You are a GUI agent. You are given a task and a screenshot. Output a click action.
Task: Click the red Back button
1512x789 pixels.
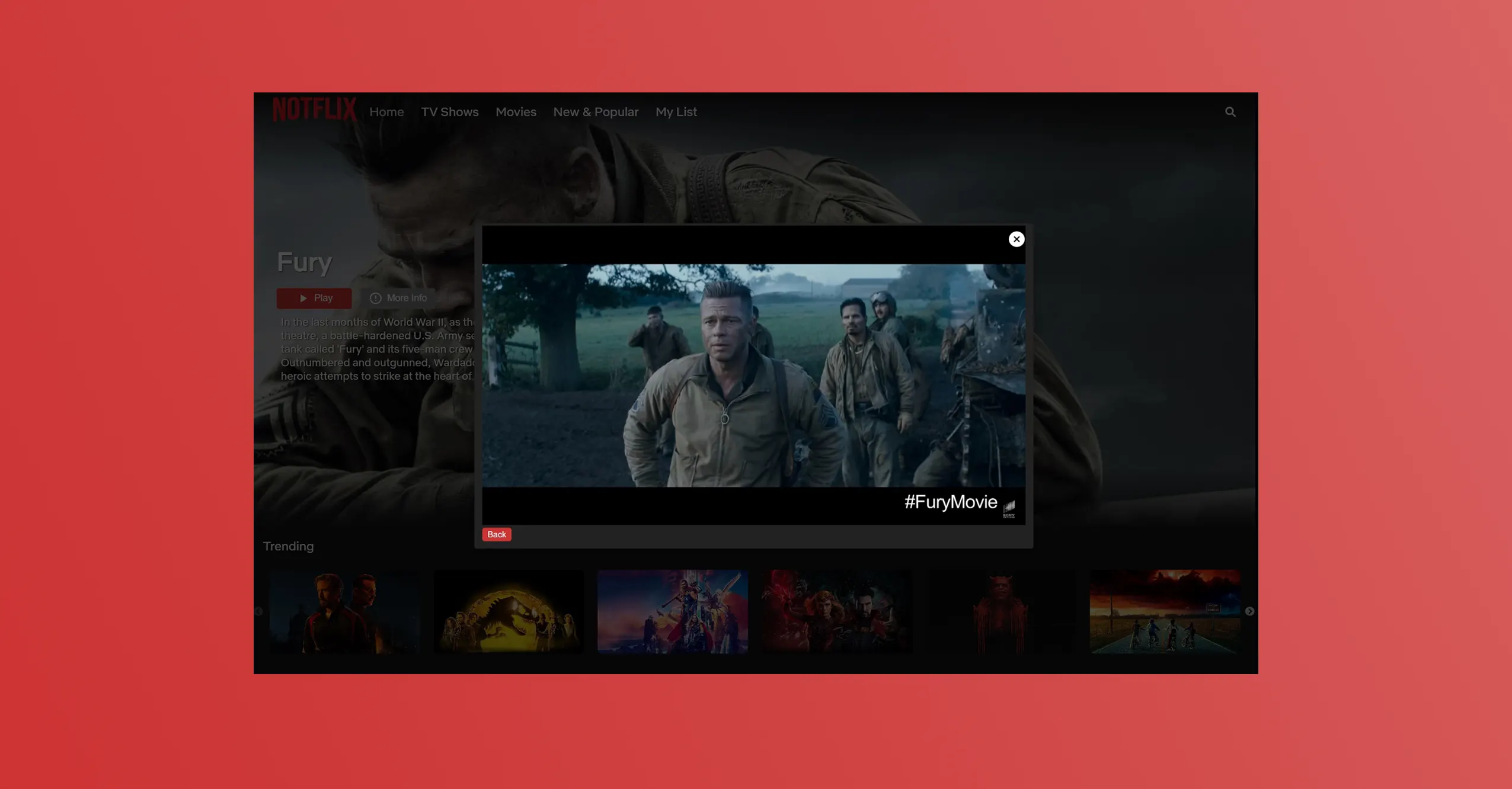point(496,534)
